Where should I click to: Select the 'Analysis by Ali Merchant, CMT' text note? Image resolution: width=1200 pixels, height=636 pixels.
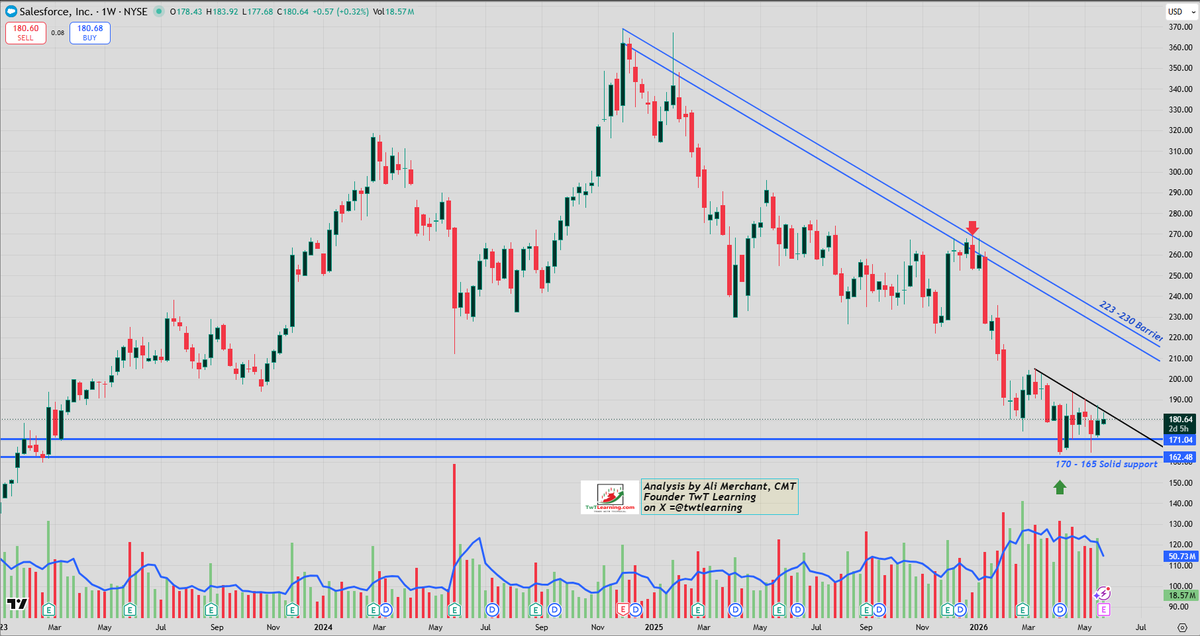pyautogui.click(x=719, y=496)
